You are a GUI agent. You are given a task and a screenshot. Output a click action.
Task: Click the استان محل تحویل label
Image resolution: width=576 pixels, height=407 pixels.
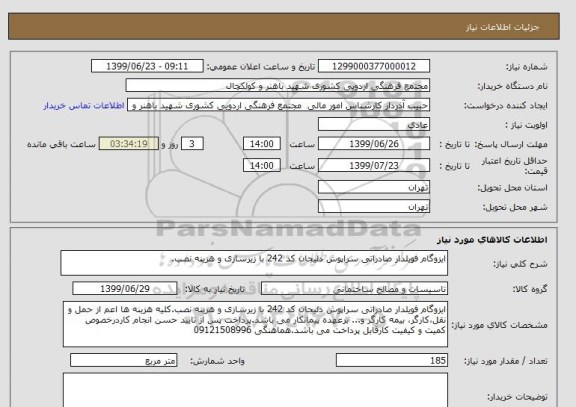click(x=512, y=188)
